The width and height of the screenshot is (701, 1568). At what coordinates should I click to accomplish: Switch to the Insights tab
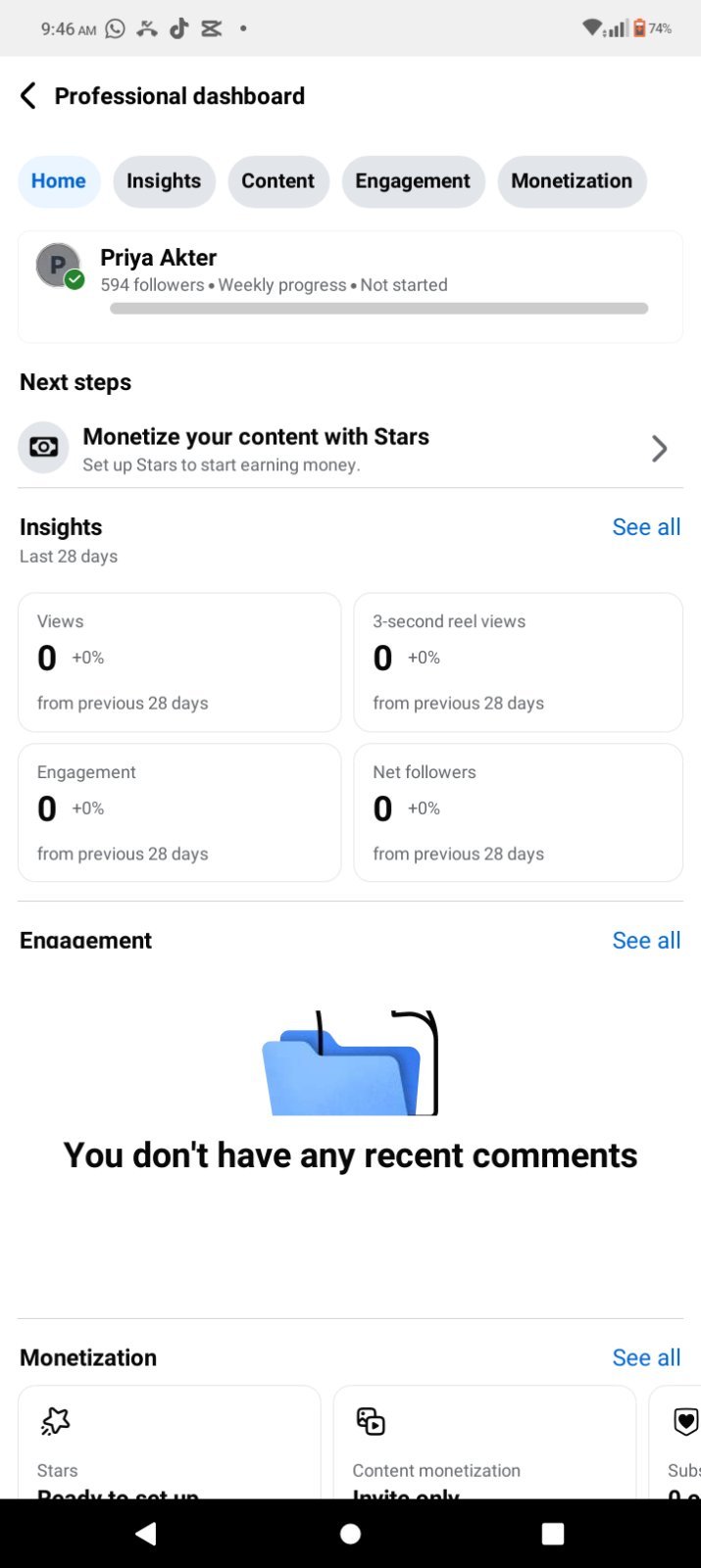(164, 181)
